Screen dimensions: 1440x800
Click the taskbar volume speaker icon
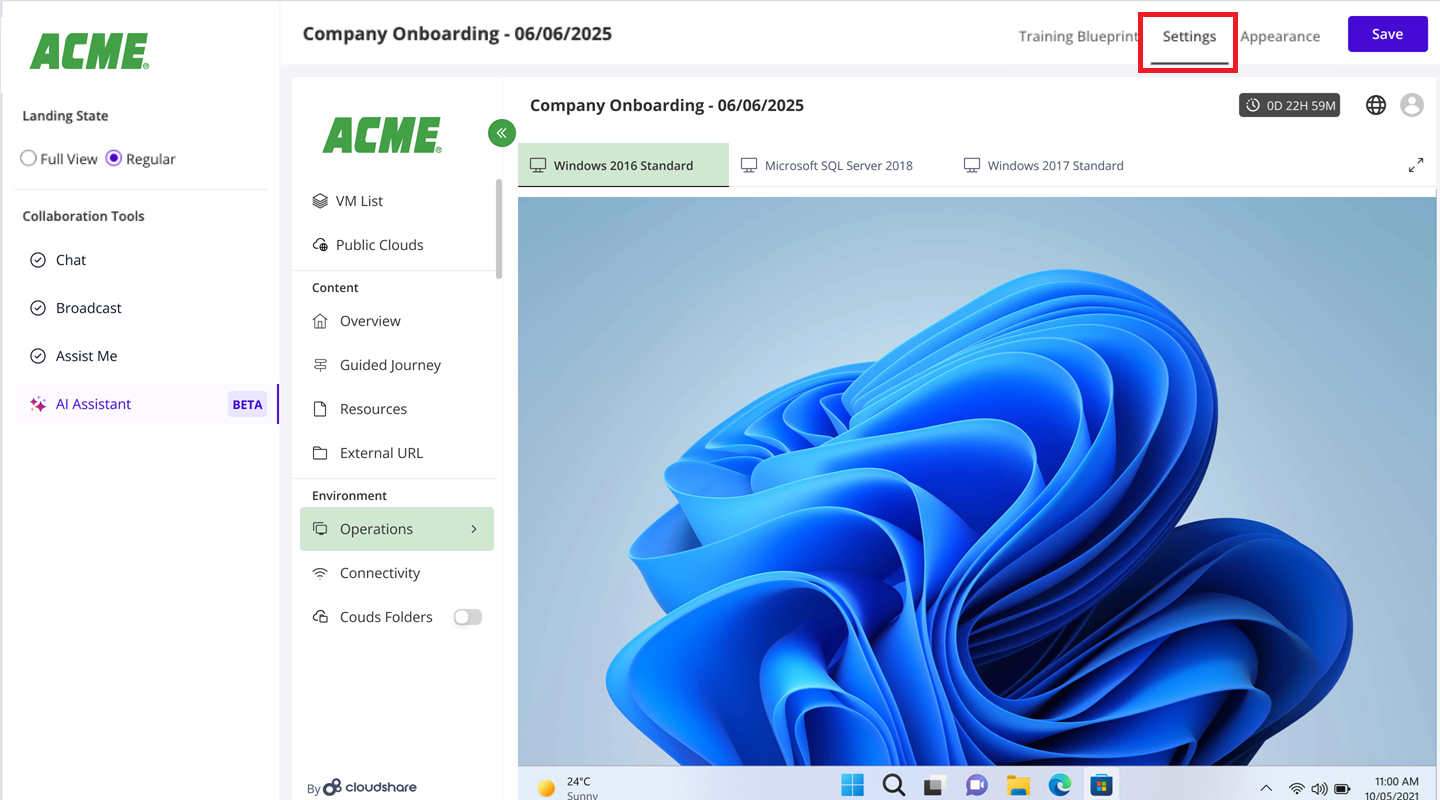(1319, 789)
